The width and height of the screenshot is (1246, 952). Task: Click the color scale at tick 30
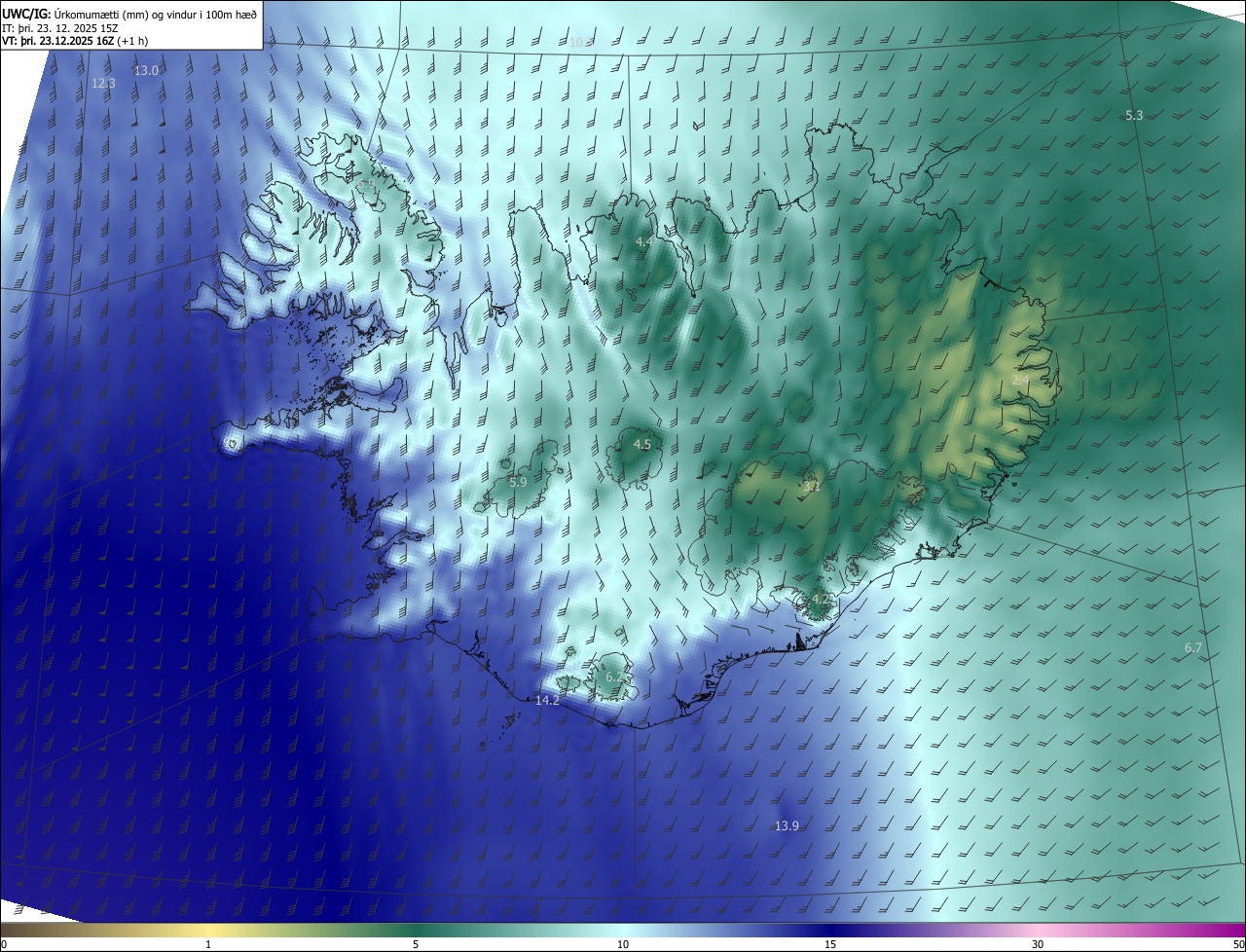[x=1038, y=944]
